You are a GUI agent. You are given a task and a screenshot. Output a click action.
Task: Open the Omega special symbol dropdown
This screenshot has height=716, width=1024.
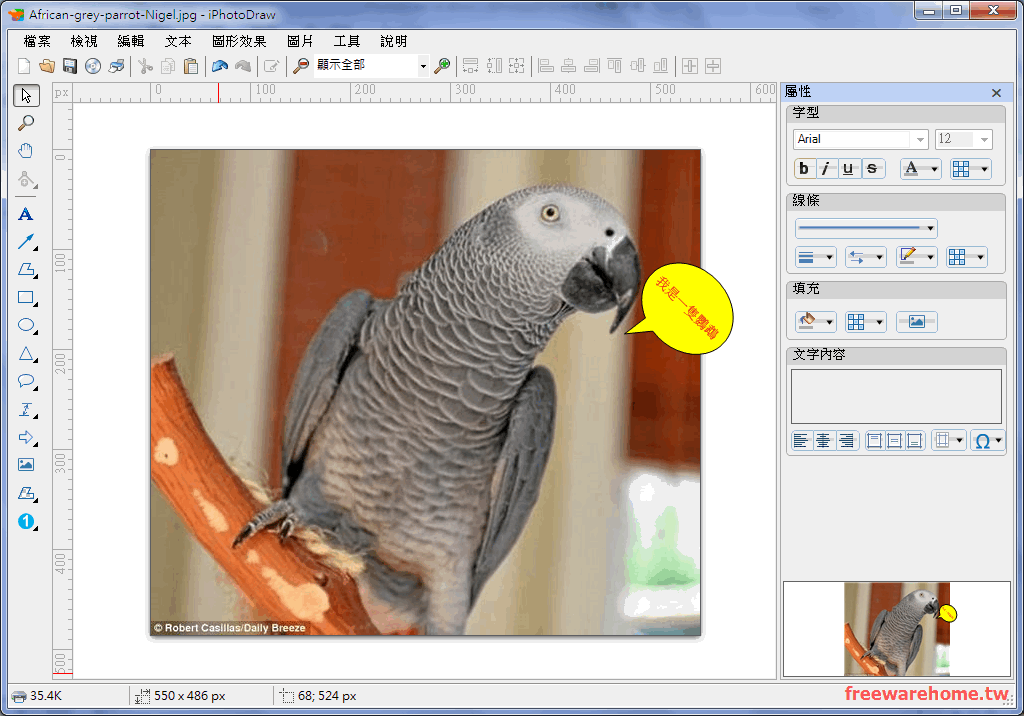(987, 441)
